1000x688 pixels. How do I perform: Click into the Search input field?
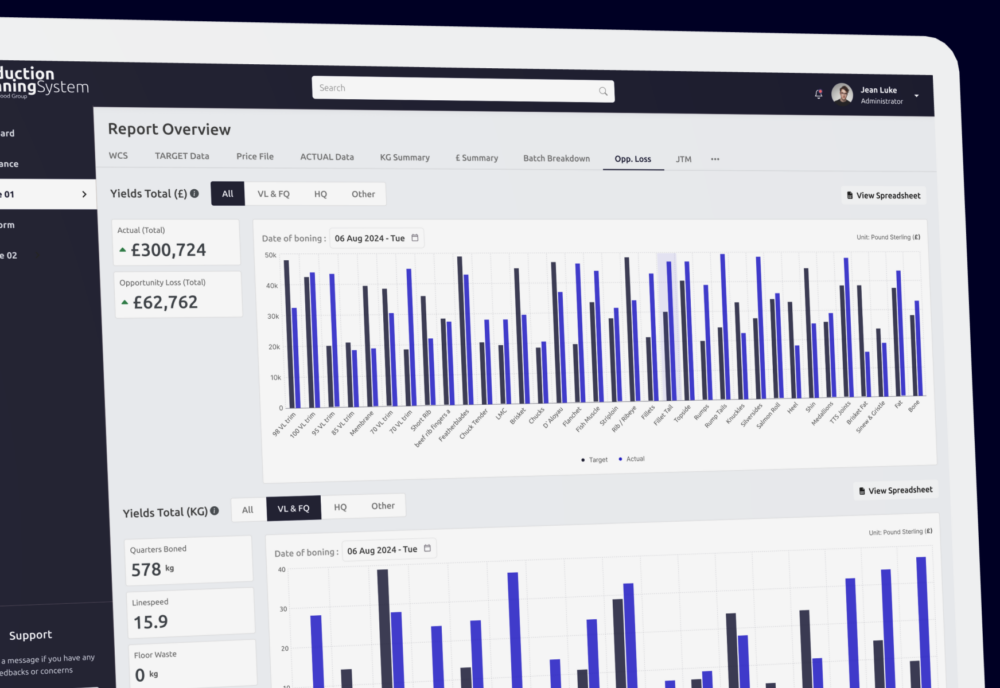tap(455, 89)
